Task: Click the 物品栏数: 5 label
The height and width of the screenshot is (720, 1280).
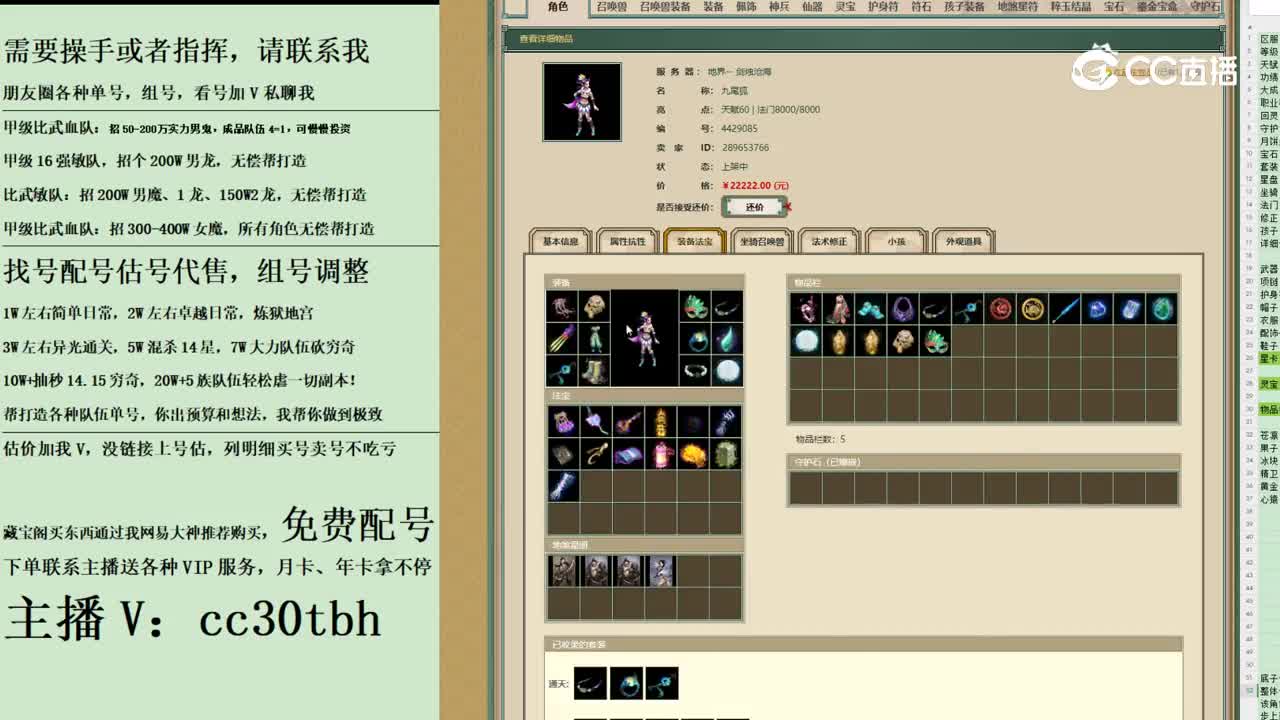Action: click(821, 439)
